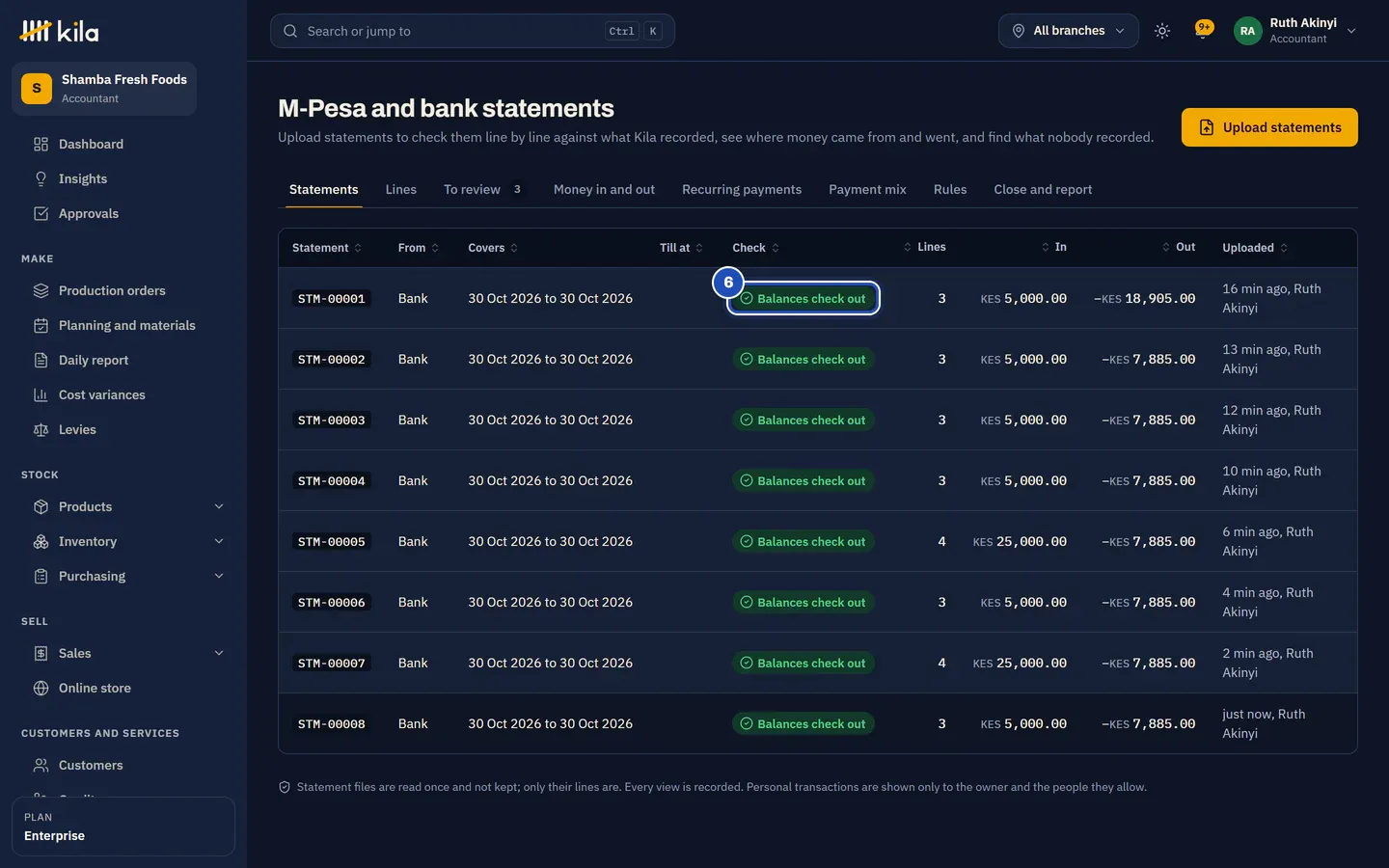The width and height of the screenshot is (1389, 868).
Task: Click the Sales receipt icon
Action: 41,653
